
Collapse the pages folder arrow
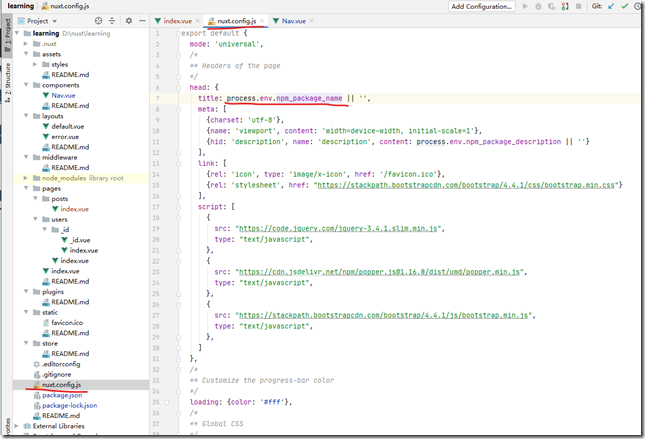point(26,188)
